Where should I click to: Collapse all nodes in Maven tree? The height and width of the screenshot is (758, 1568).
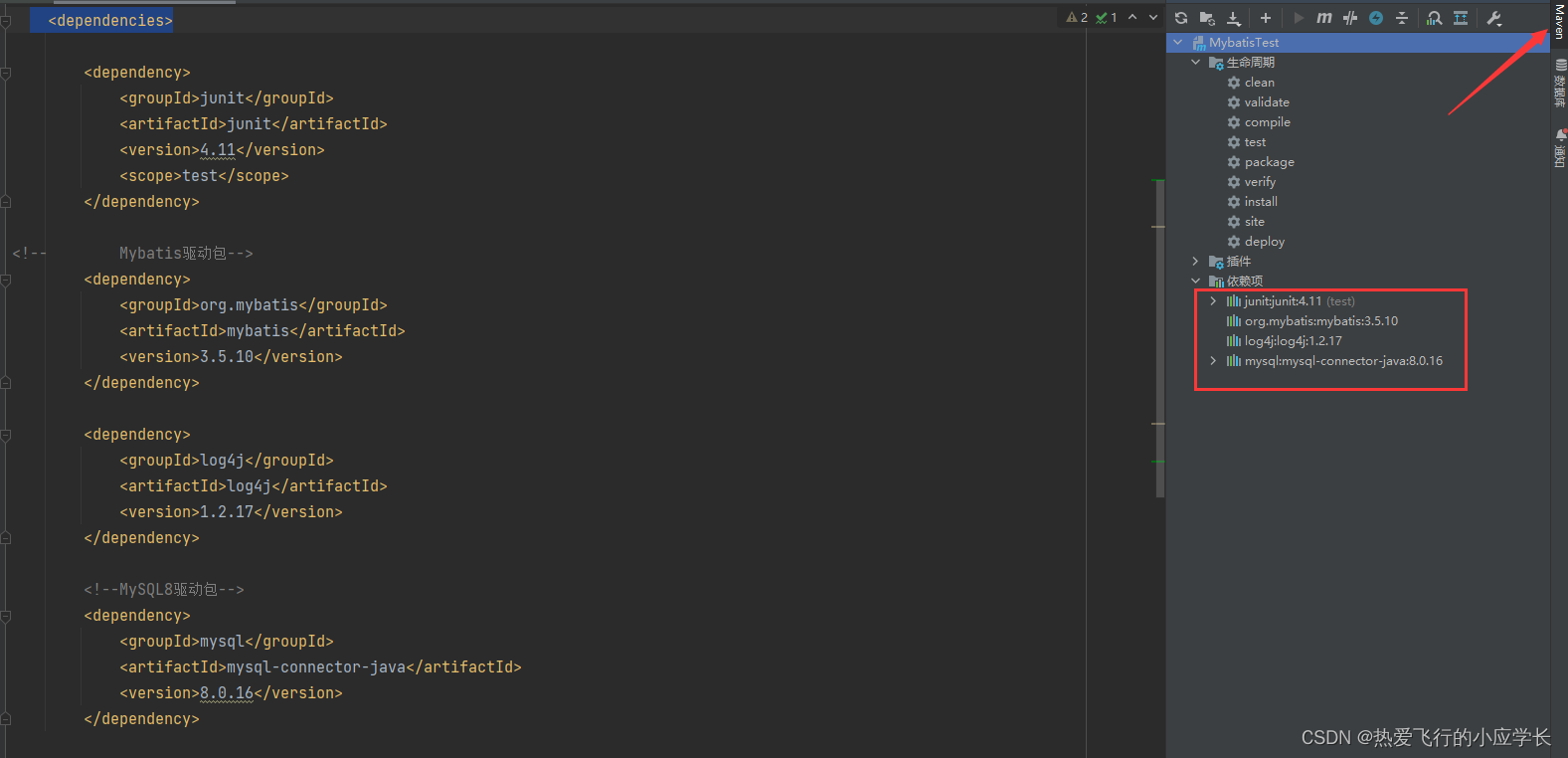pos(1402,18)
